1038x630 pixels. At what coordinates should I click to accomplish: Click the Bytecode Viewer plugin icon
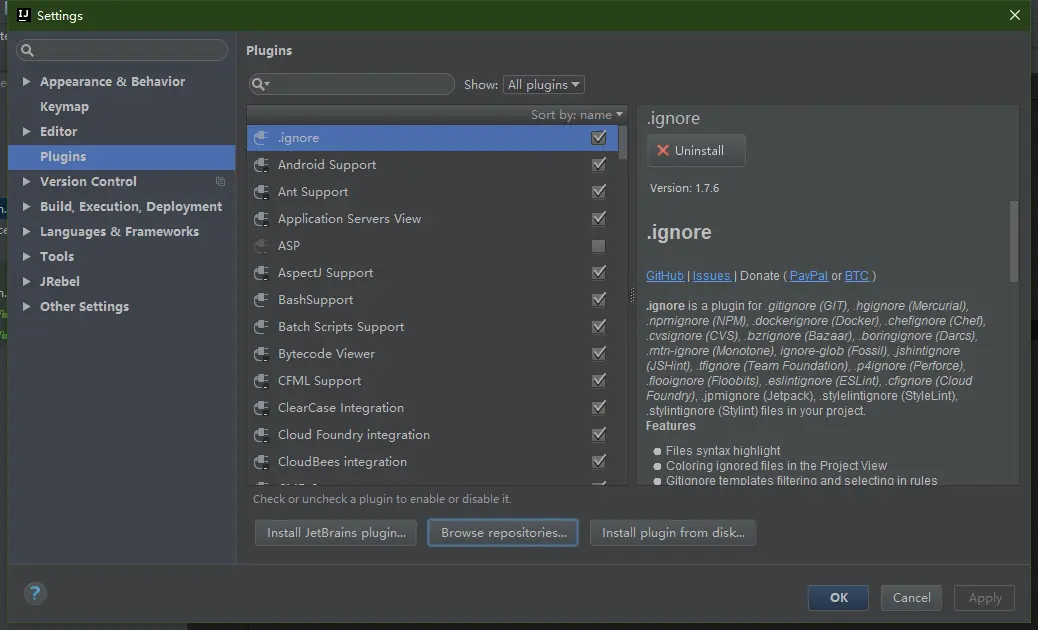[261, 354]
